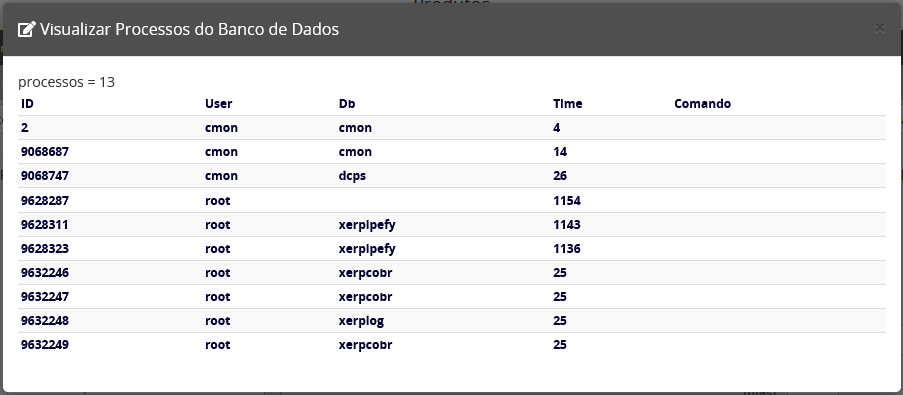Click the Db column header
Viewport: 903px width, 395px height.
point(347,104)
